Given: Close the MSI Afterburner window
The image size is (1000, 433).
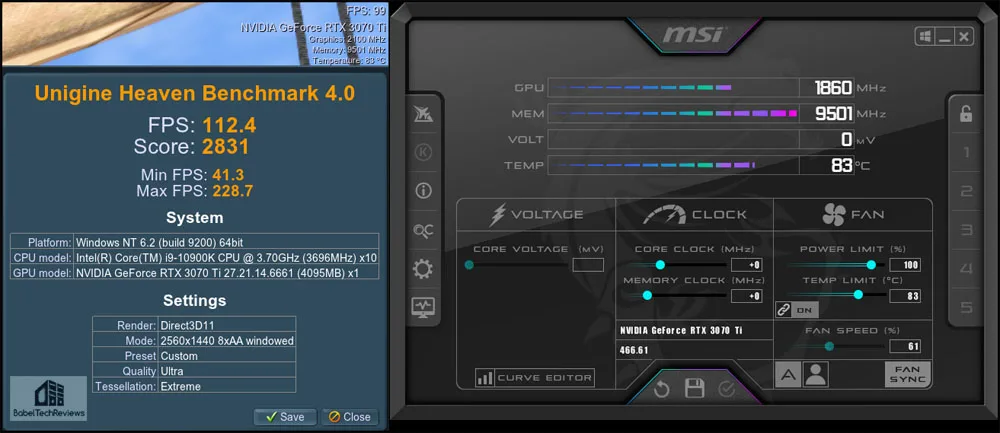Looking at the screenshot, I should coord(964,36).
